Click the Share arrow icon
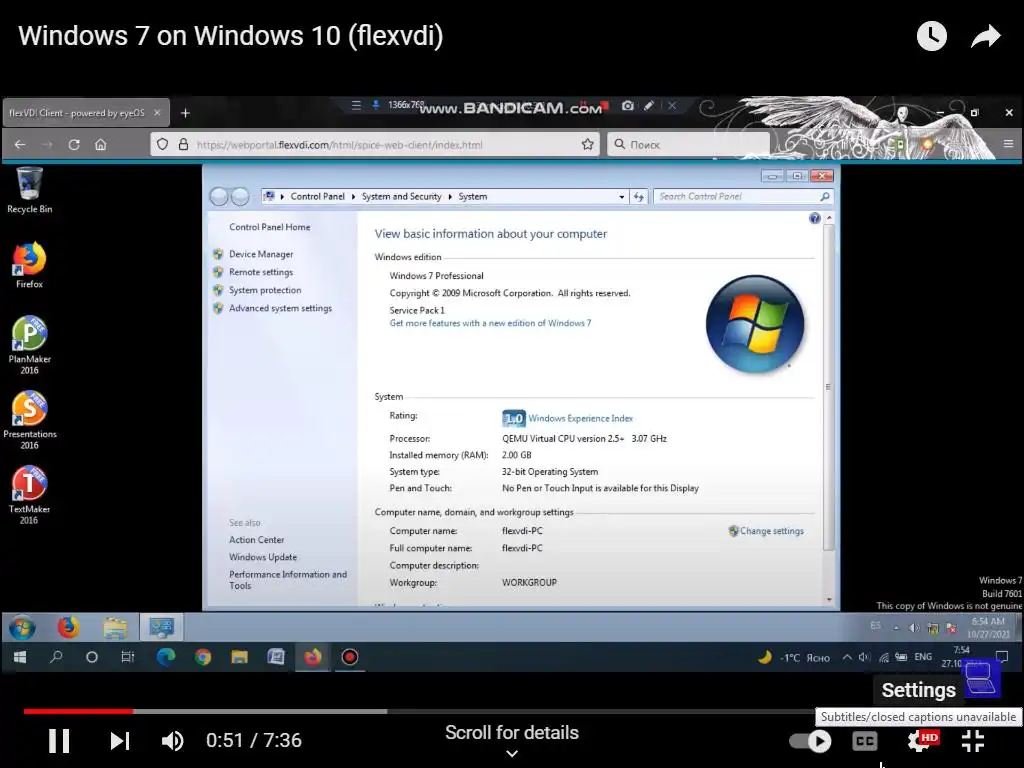Screen dimensions: 1024x768 [x=985, y=36]
